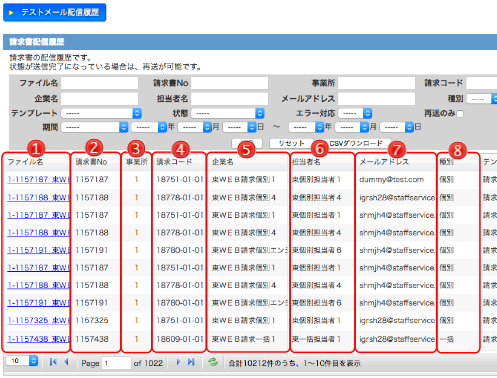
Task: Open the end month 月 dropdown after ～
Action: tap(352, 127)
